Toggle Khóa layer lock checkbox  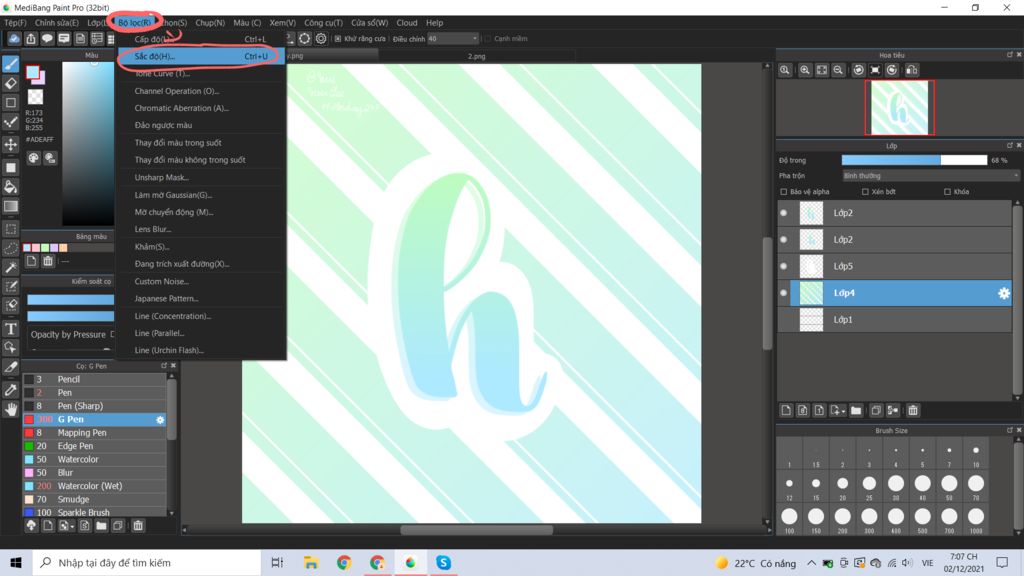tap(948, 192)
